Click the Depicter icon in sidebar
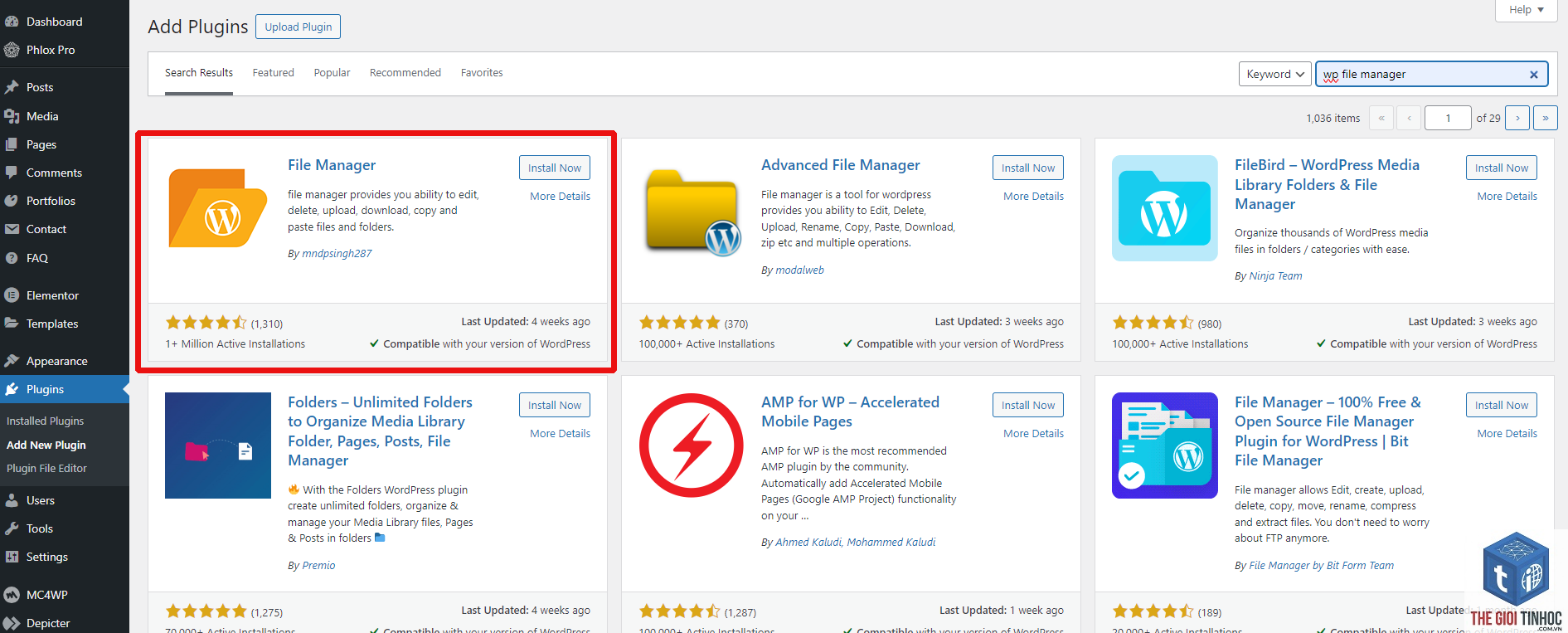This screenshot has height=633, width=1568. click(x=12, y=623)
